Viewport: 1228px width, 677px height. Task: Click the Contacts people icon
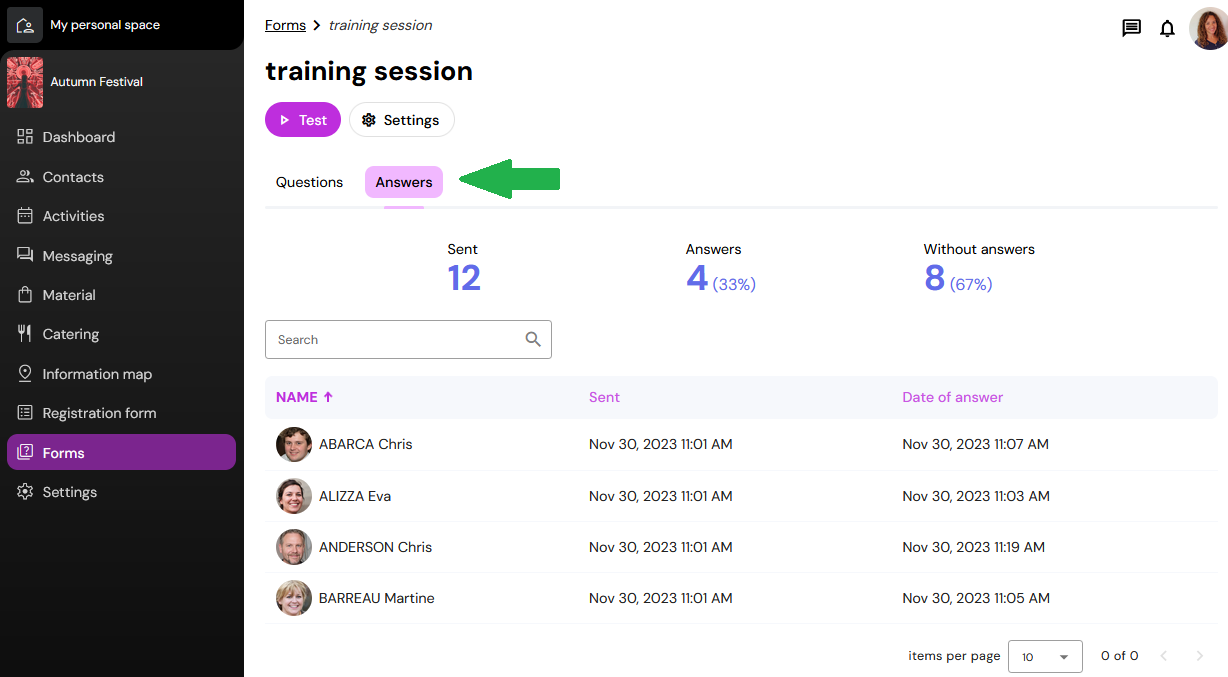[x=25, y=177]
